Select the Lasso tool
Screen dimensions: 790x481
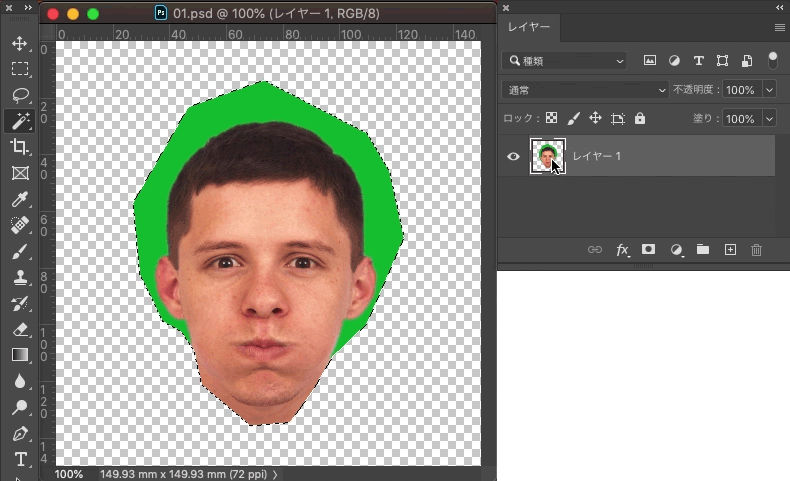click(19, 96)
